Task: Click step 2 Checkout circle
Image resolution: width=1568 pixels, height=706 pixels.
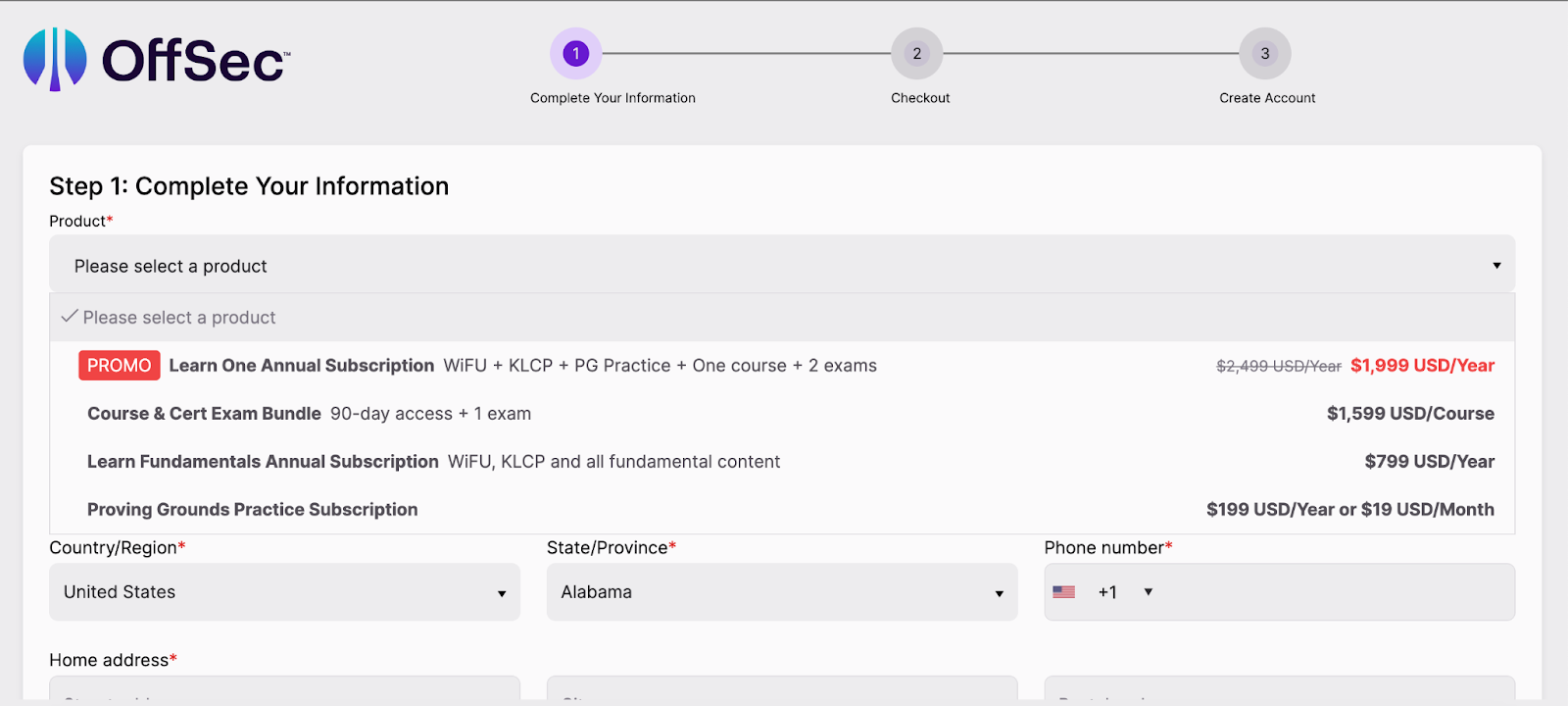Action: (x=916, y=53)
